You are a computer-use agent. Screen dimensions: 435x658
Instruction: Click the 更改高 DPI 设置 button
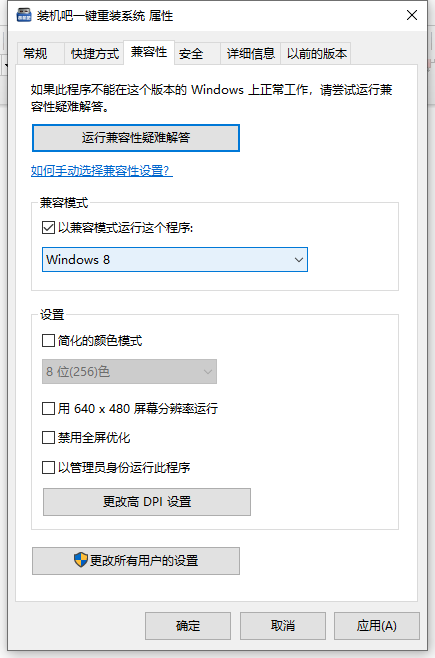[147, 501]
